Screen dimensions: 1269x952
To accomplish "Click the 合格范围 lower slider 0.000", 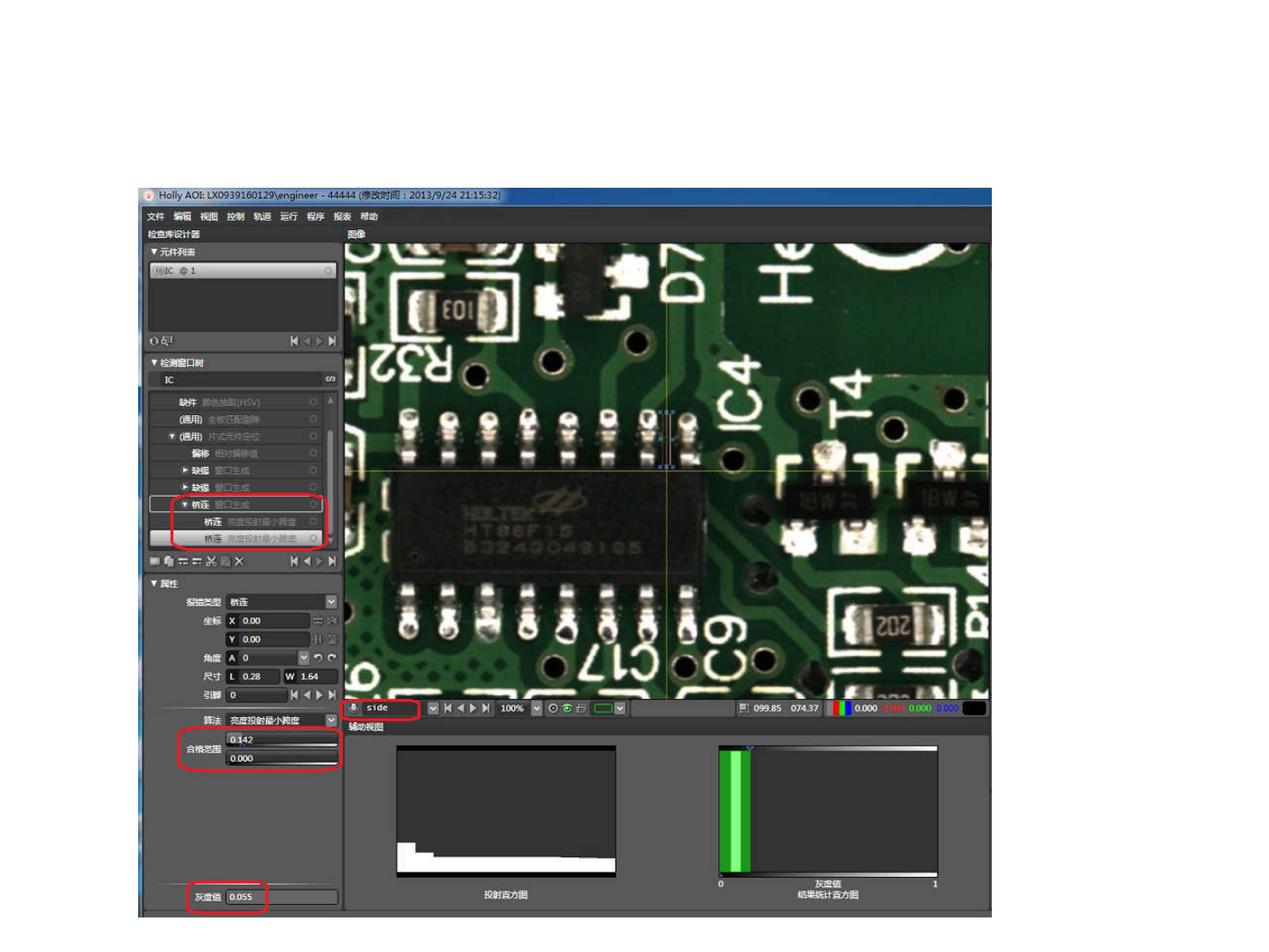I will 282,759.
